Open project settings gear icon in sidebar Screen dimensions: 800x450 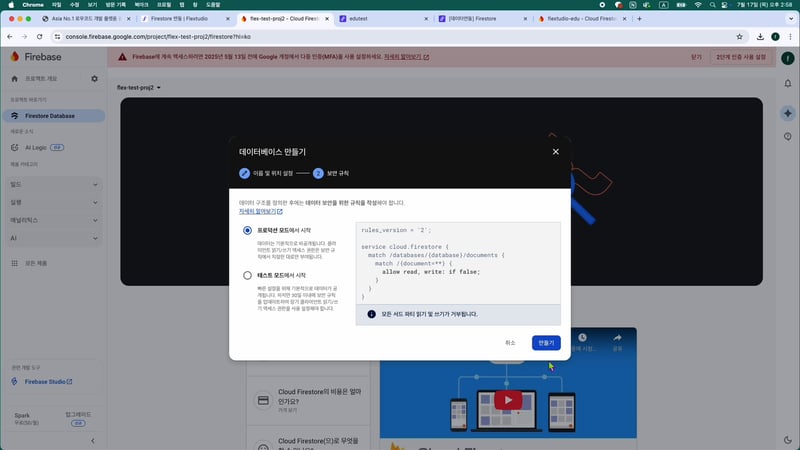click(x=94, y=79)
